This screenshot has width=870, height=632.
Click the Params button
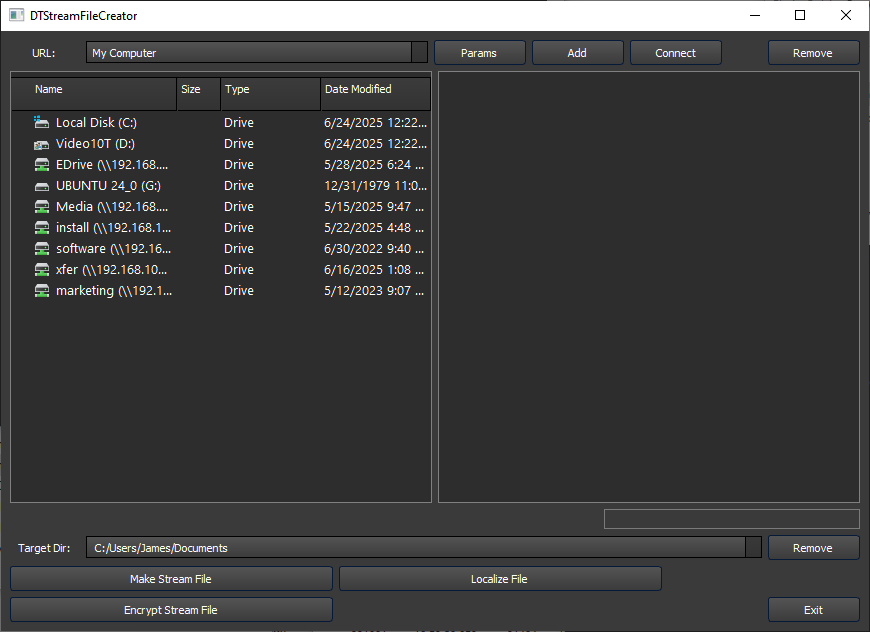479,53
